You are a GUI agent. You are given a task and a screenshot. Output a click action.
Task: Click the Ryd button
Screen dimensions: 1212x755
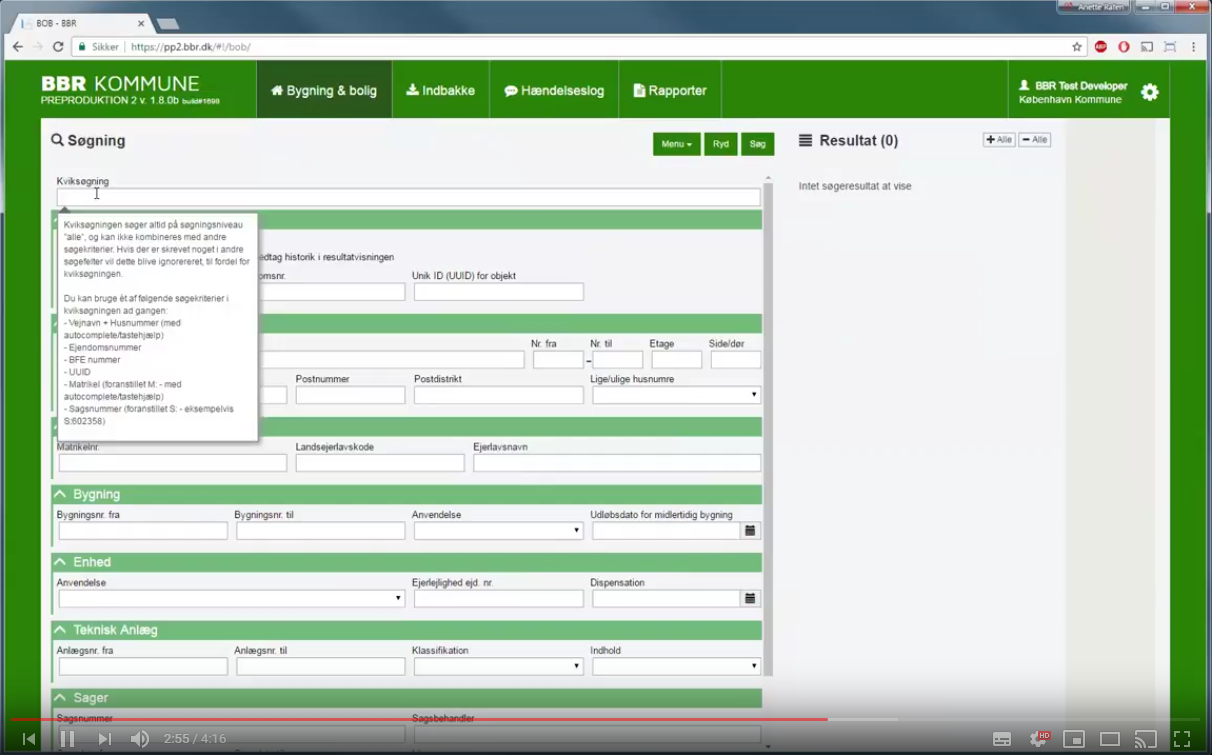click(720, 144)
